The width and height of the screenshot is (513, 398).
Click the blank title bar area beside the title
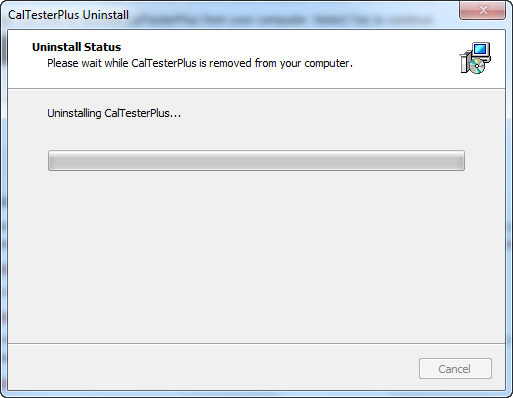(293, 15)
